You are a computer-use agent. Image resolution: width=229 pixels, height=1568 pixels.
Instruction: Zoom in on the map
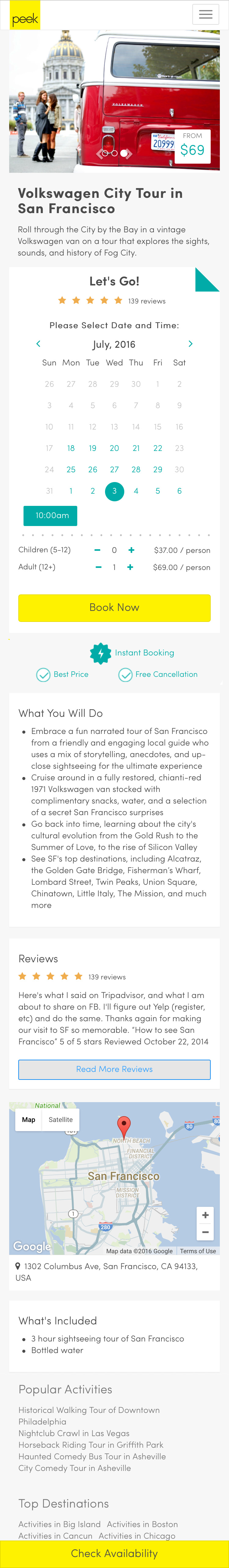(205, 1216)
